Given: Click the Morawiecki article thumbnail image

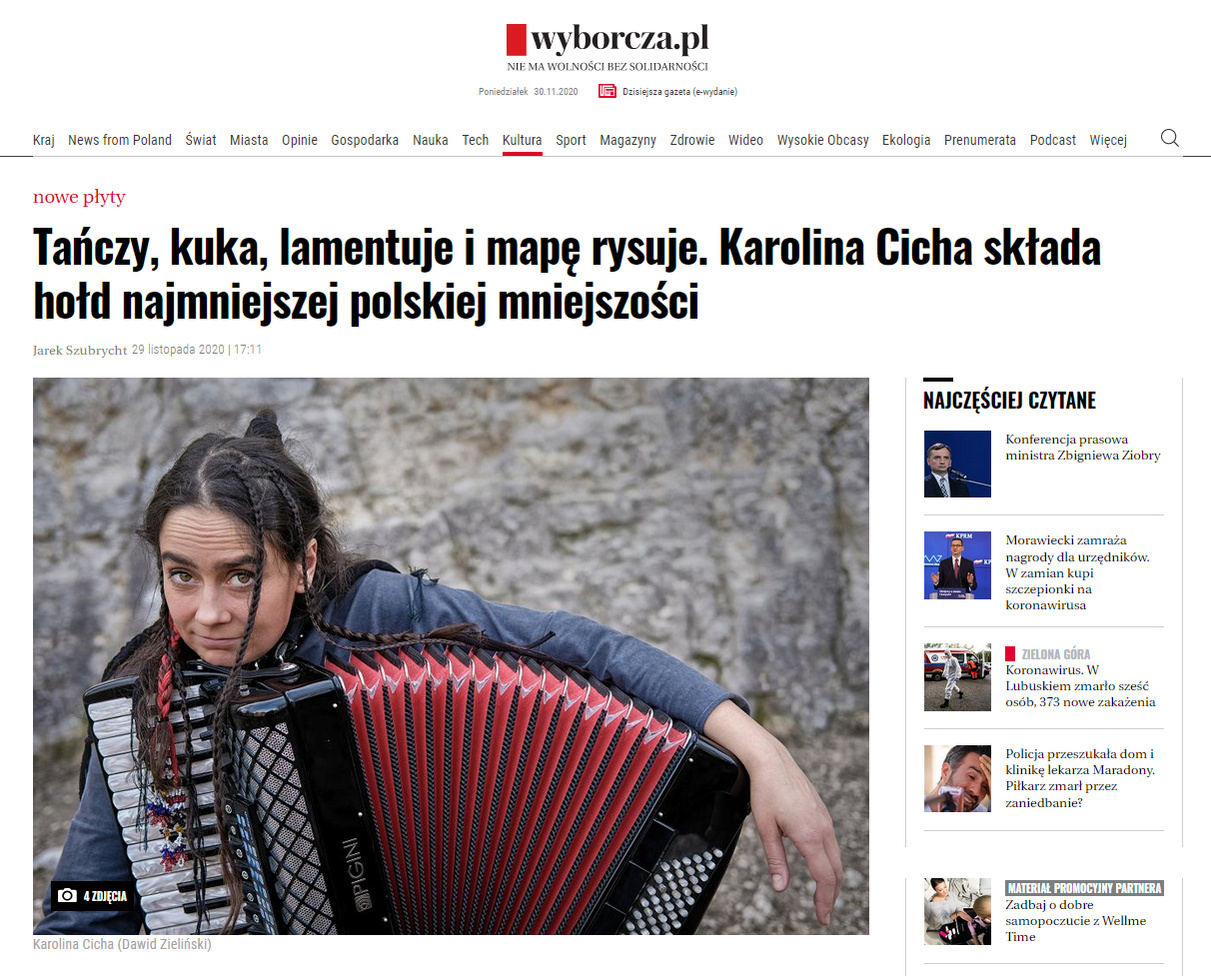Looking at the screenshot, I should coord(957,565).
